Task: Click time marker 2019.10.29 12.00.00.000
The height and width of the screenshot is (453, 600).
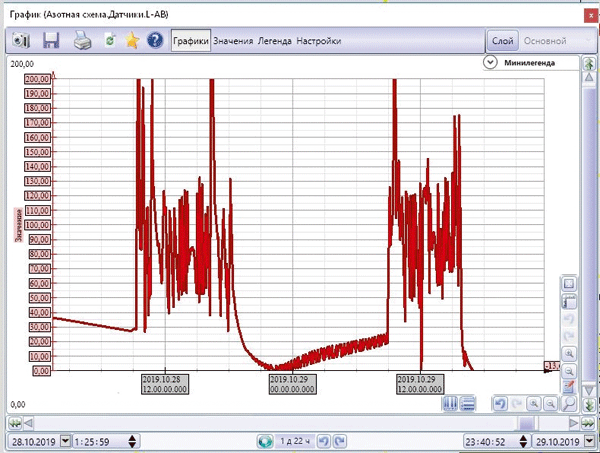Action: (420, 384)
